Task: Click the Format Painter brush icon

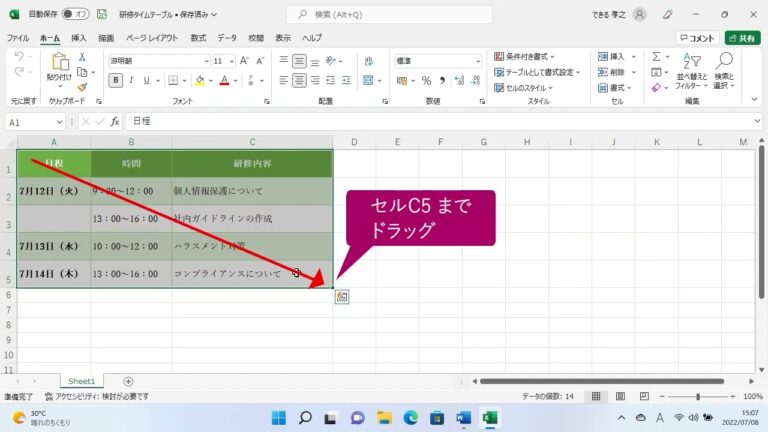Action: 82,87
